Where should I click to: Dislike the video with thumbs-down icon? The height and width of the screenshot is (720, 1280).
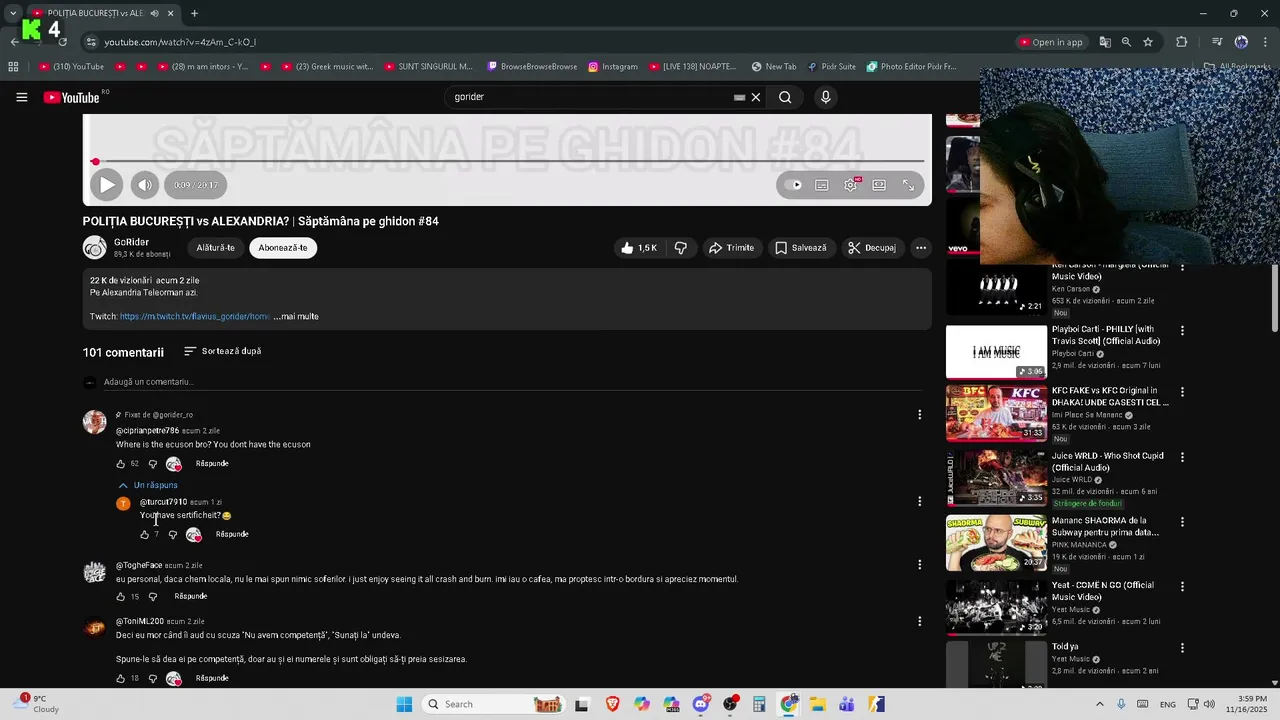pyautogui.click(x=681, y=248)
